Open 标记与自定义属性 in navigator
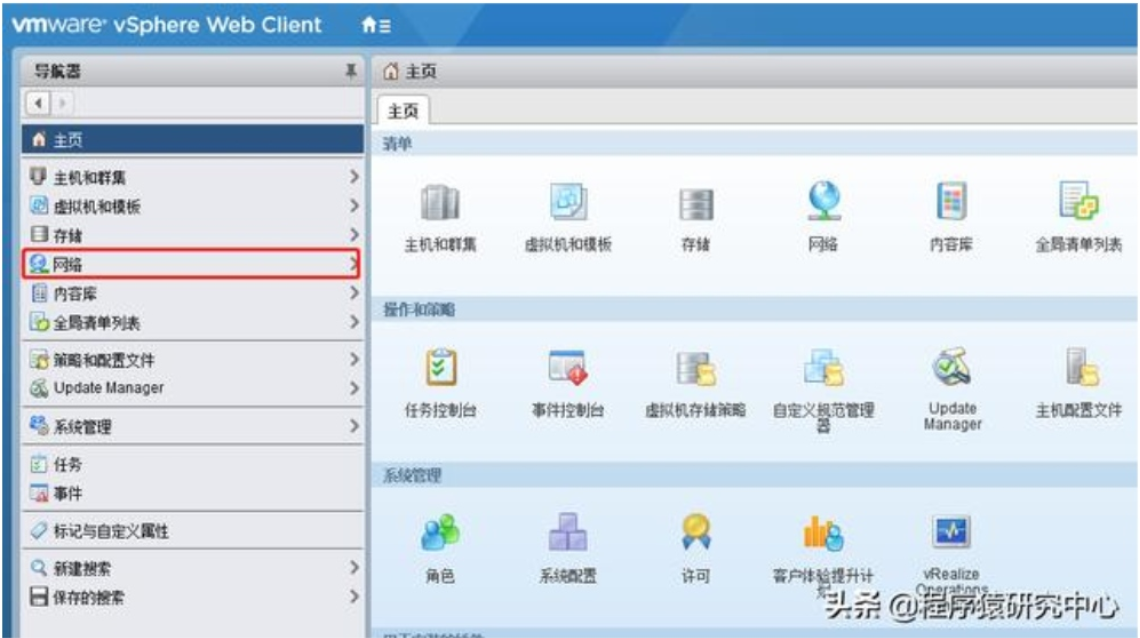Viewport: 1140px width, 638px height. click(x=193, y=531)
